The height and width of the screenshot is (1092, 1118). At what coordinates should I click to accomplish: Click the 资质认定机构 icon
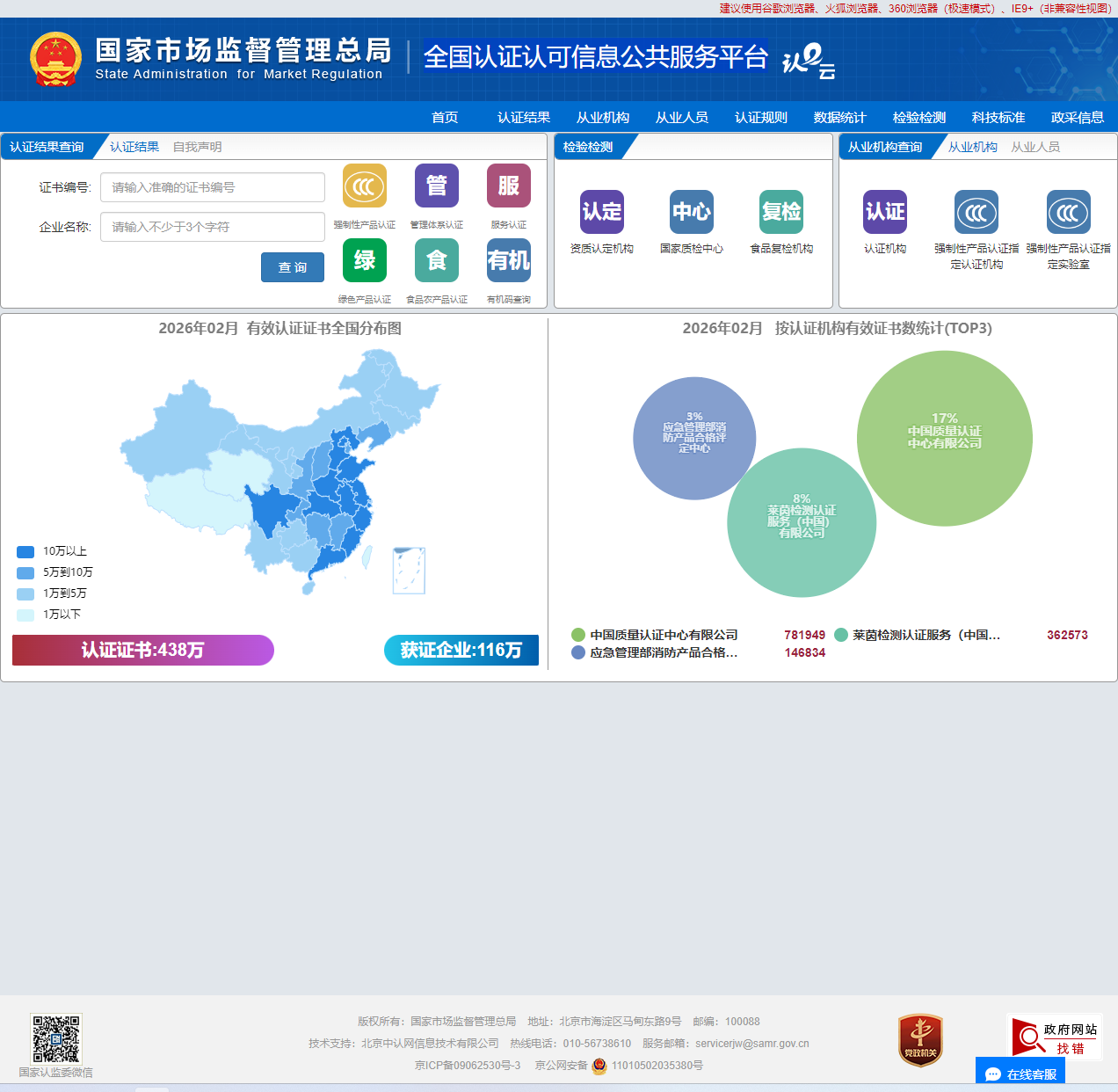coord(602,212)
